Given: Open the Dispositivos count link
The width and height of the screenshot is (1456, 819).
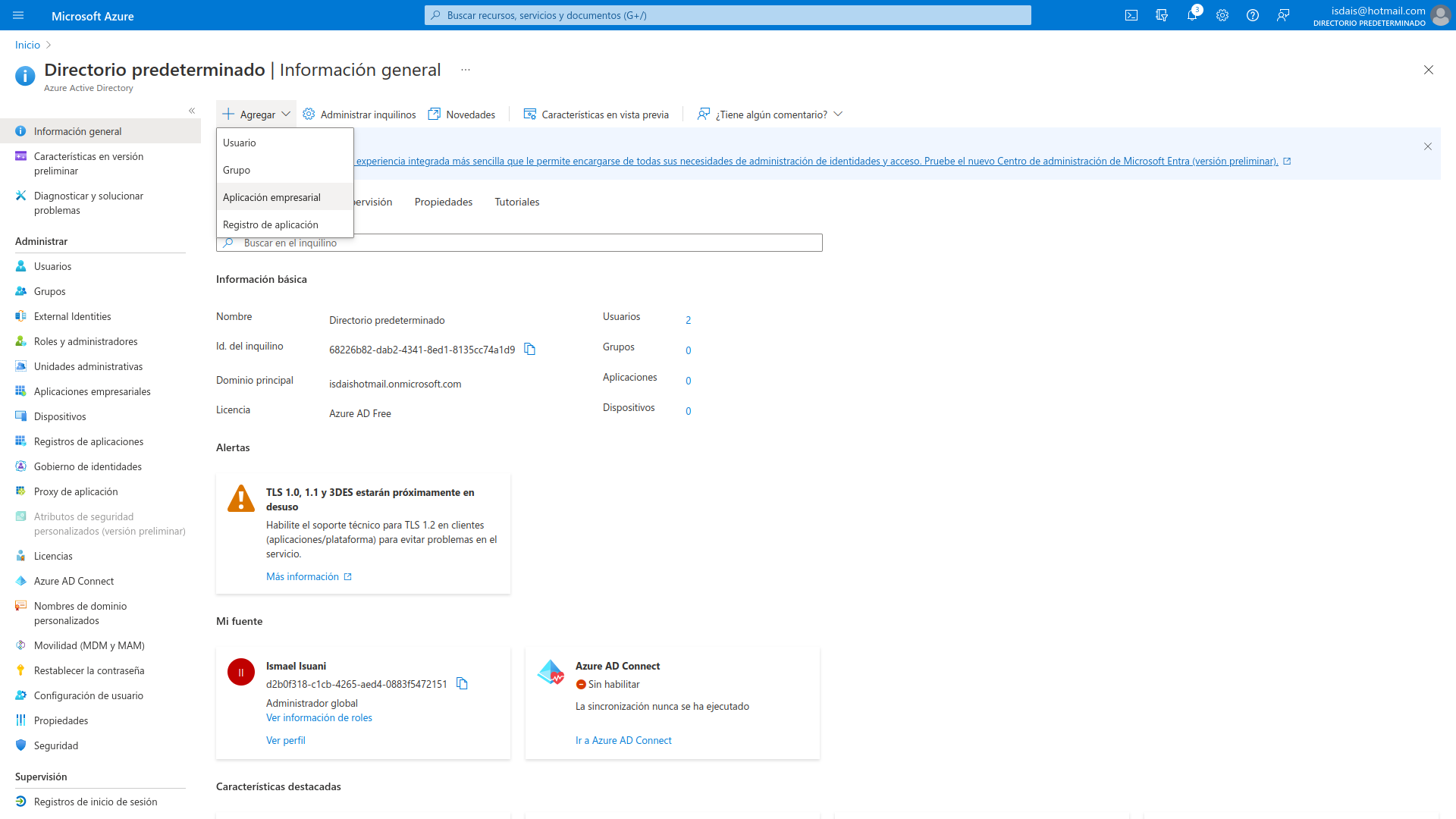Looking at the screenshot, I should pyautogui.click(x=689, y=411).
